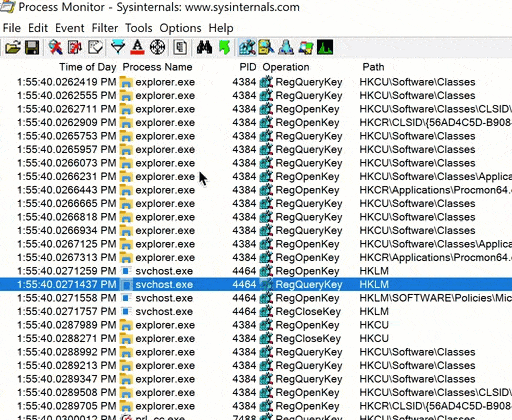This screenshot has height=420, width=512.
Task: Open the Edit menu
Action: pos(38,28)
